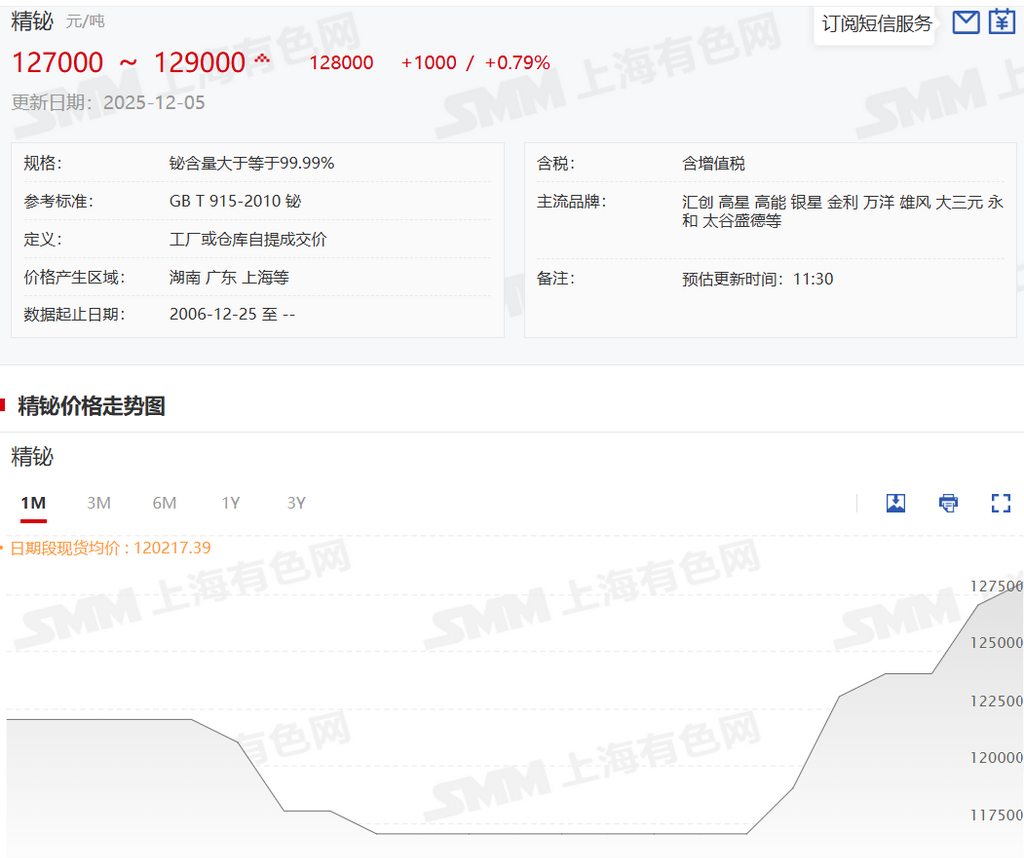Click the price range 127000 ~ 129000
Screen dimensions: 1024x858
pyautogui.click(x=129, y=63)
